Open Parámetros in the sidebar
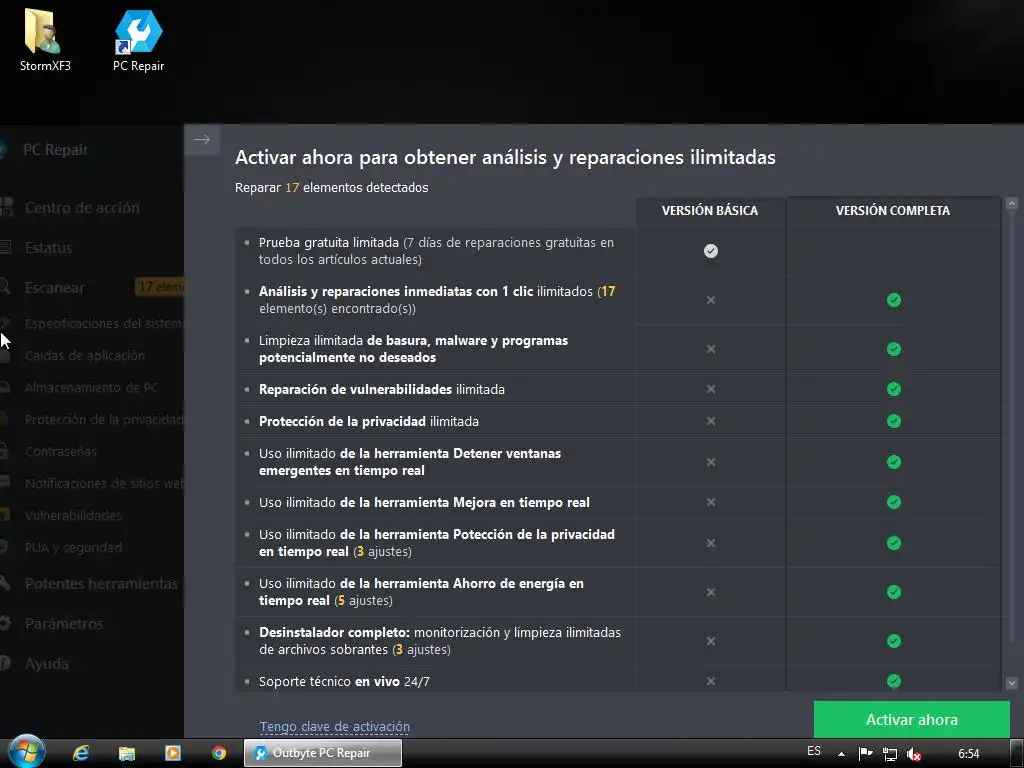Image resolution: width=1024 pixels, height=768 pixels. 63,624
